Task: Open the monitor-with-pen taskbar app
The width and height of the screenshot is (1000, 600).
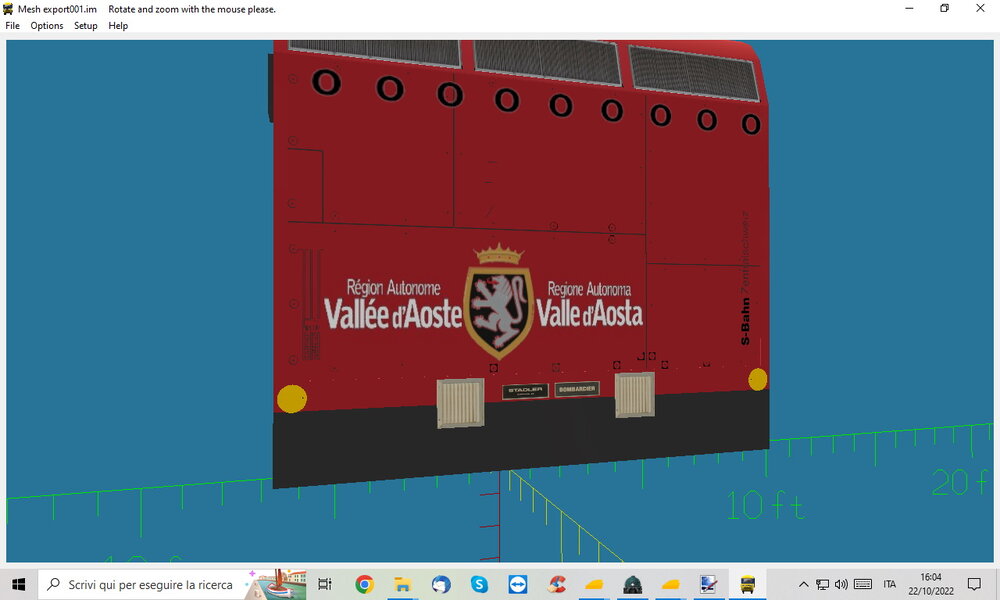Action: (x=709, y=584)
